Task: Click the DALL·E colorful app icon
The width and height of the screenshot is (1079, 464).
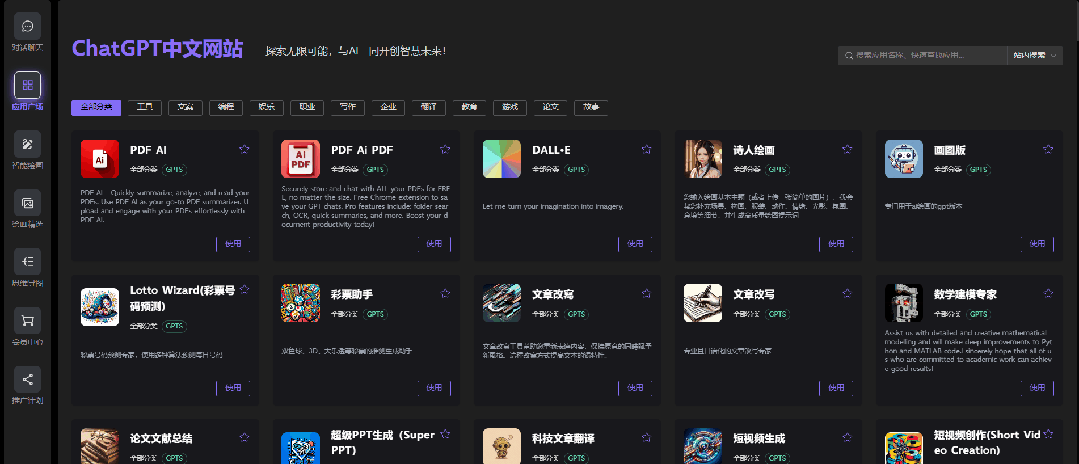Action: click(502, 159)
